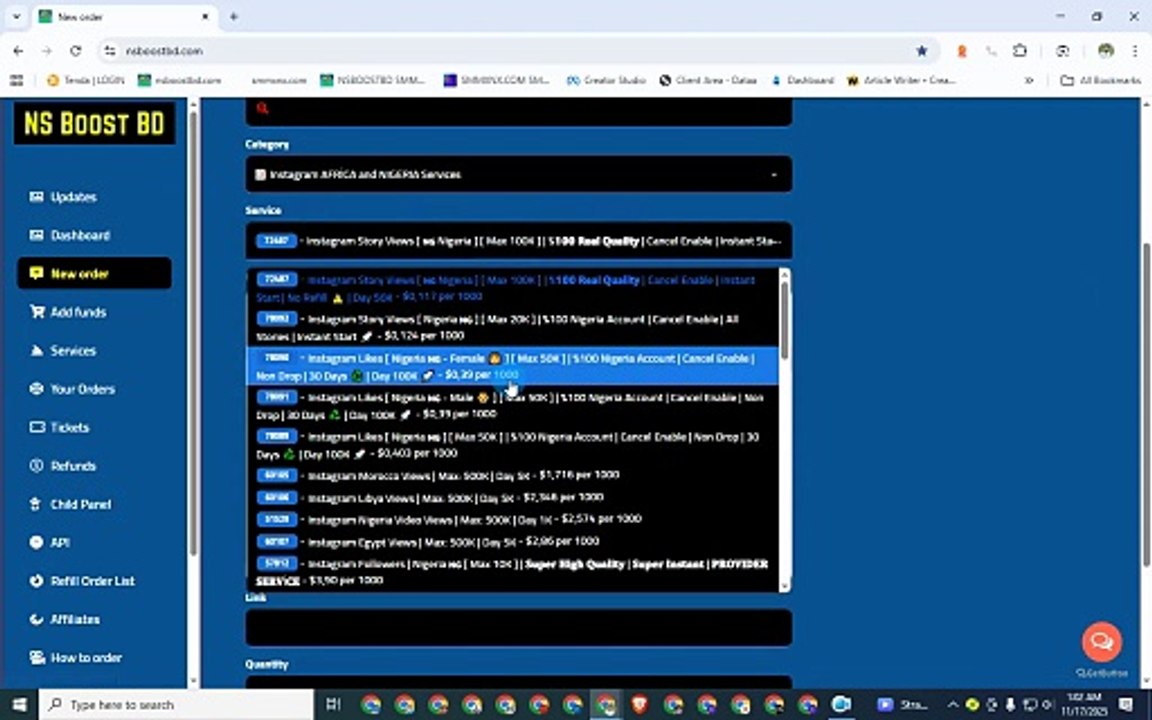Select Instagram Likes Nigeria Female option
The image size is (1152, 720).
[513, 366]
